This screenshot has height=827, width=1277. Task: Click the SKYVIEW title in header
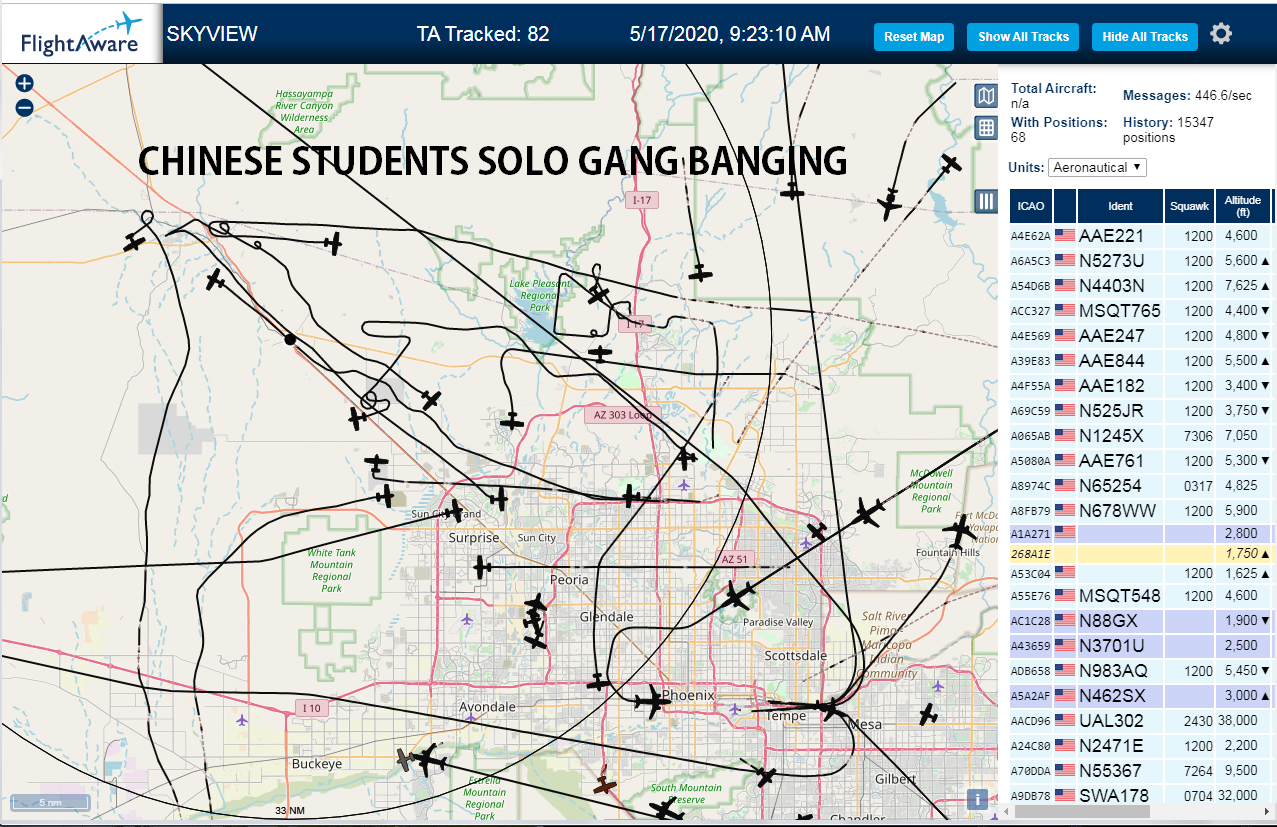click(x=212, y=34)
